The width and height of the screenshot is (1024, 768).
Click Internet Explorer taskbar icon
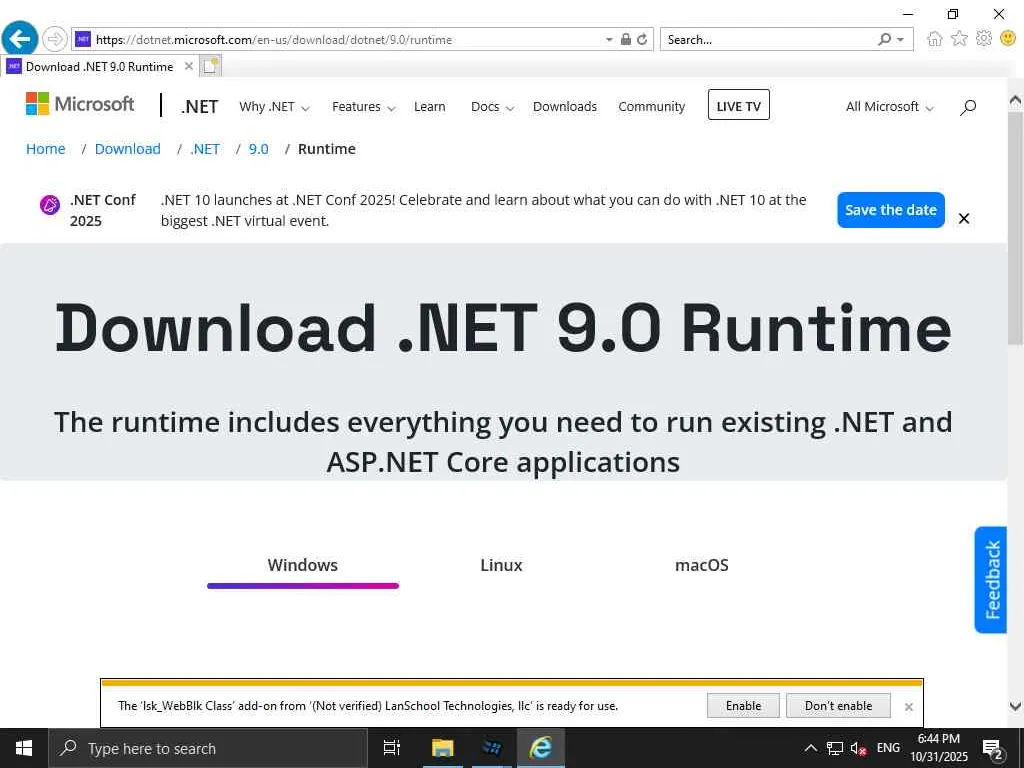(x=541, y=748)
